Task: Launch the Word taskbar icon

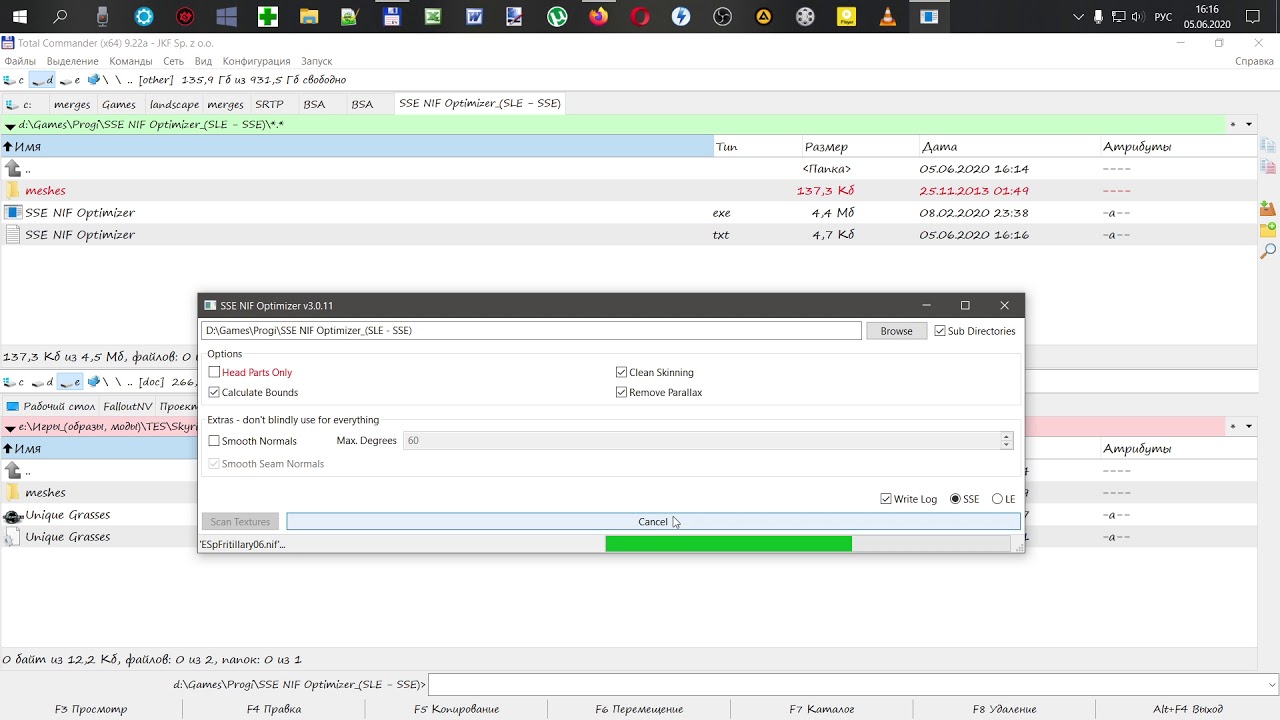Action: 474,17
